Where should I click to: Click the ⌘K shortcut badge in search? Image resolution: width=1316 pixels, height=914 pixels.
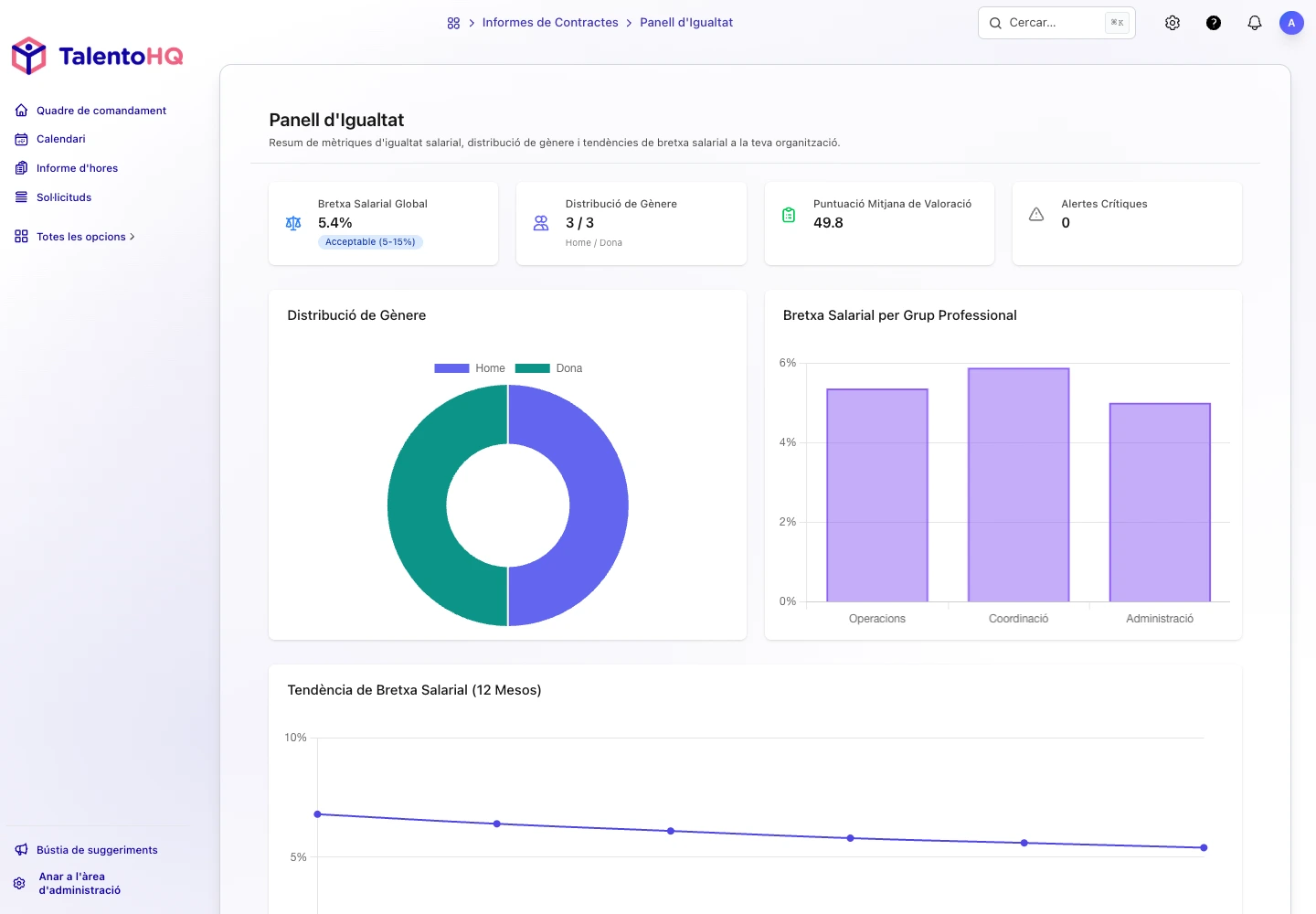[1117, 23]
